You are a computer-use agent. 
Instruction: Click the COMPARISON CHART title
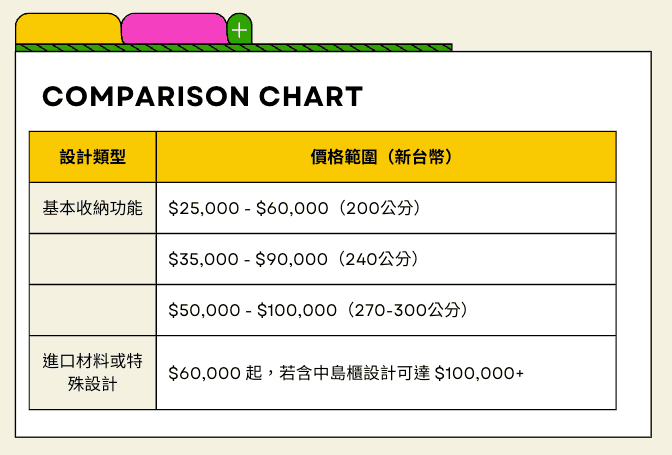click(x=202, y=97)
